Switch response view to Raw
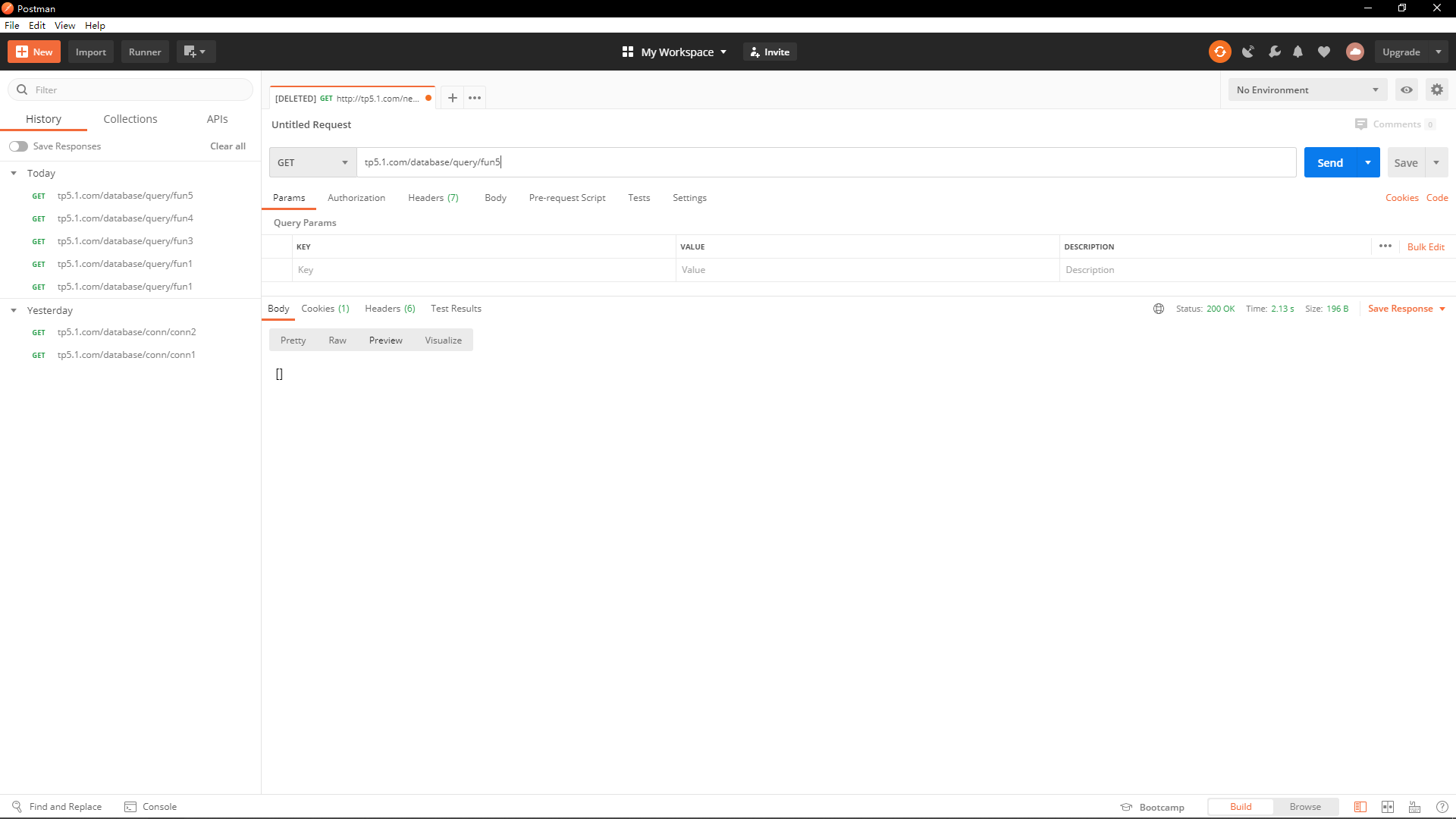1456x819 pixels. click(x=337, y=340)
